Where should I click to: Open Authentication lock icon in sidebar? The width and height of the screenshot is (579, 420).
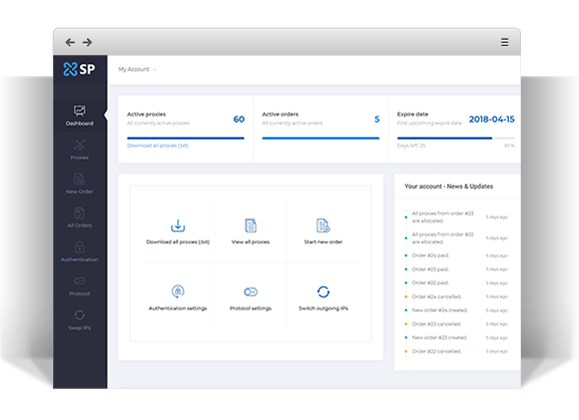[79, 247]
